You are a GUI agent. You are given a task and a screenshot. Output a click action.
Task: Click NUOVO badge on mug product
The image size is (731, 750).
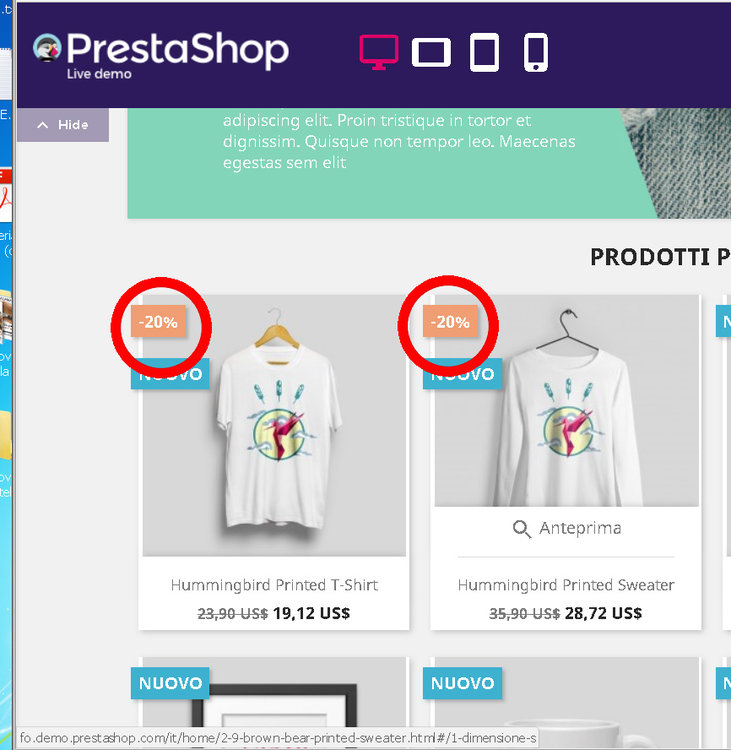click(462, 683)
